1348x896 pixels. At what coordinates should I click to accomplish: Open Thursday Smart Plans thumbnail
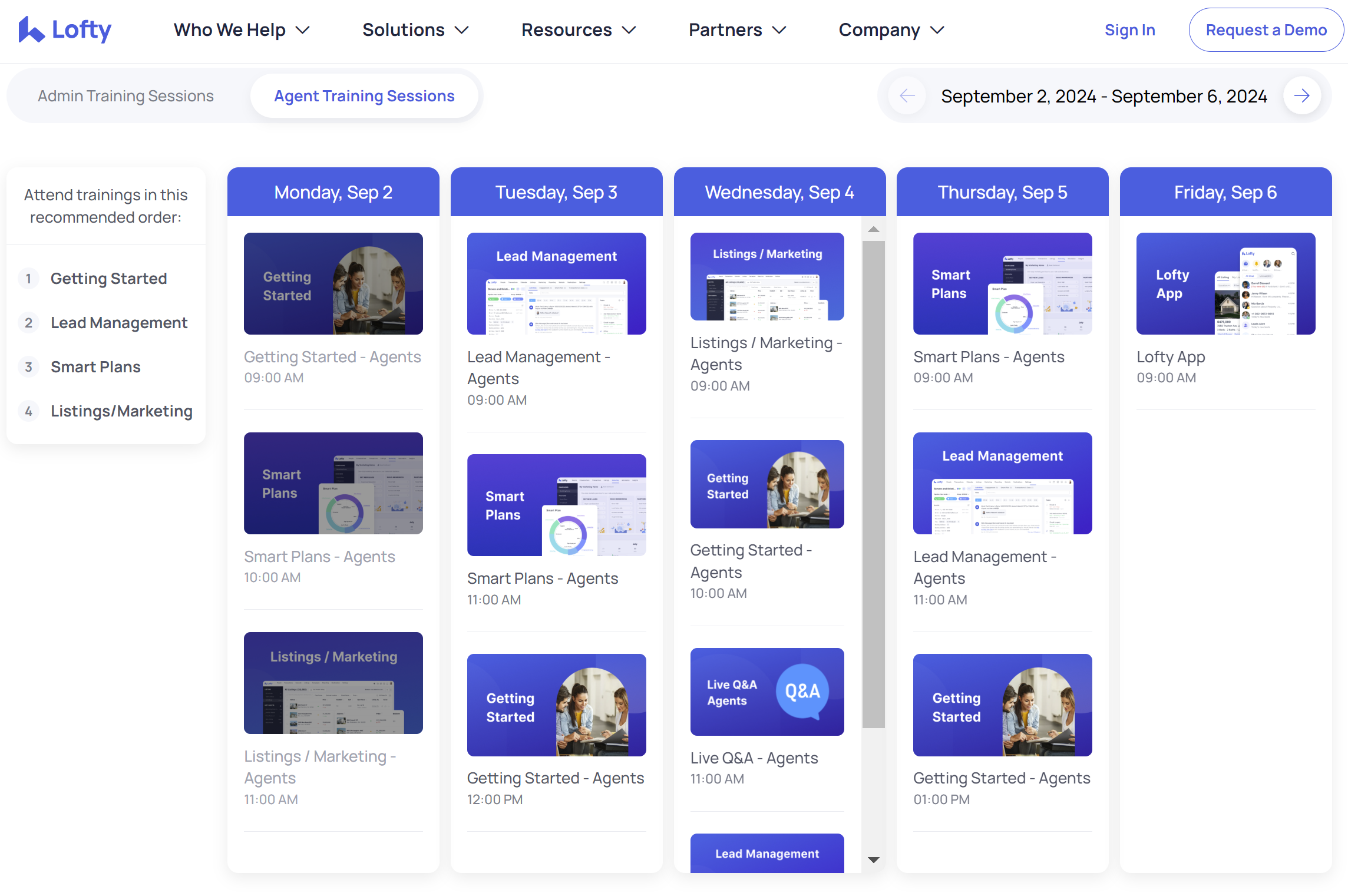point(1003,283)
